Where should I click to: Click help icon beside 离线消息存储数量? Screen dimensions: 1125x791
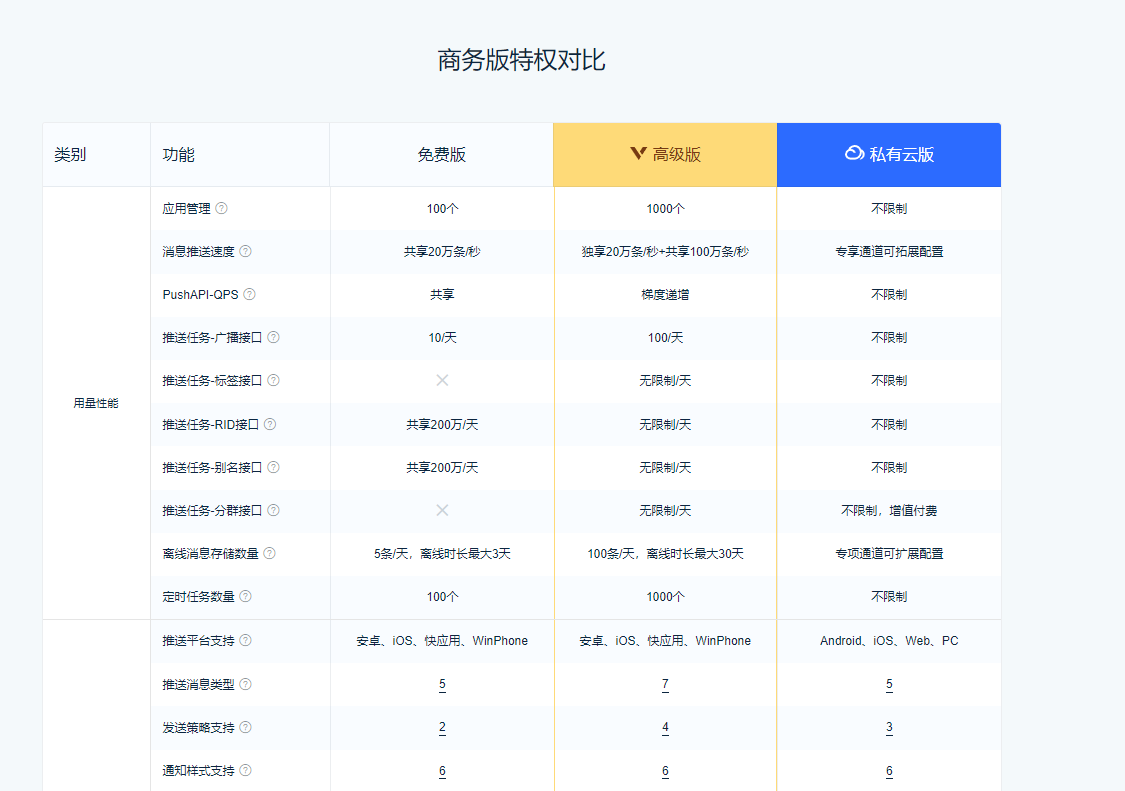click(270, 553)
